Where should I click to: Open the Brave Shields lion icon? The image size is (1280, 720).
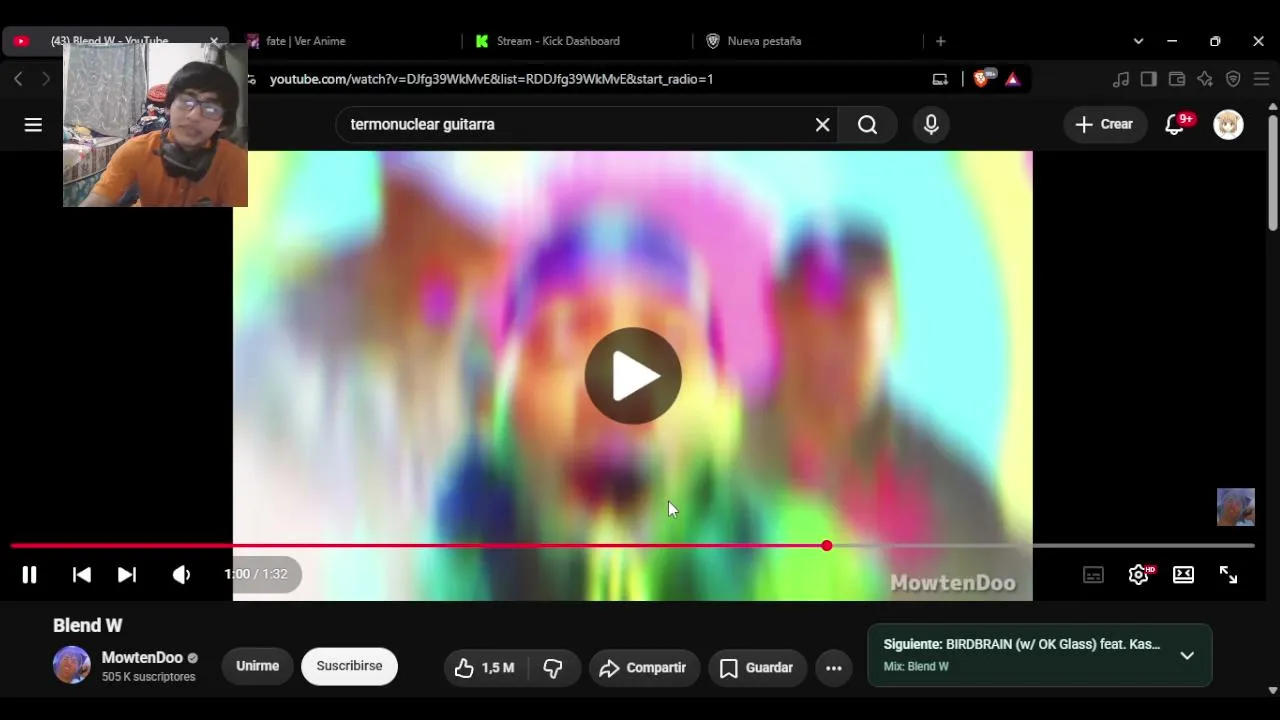[983, 78]
